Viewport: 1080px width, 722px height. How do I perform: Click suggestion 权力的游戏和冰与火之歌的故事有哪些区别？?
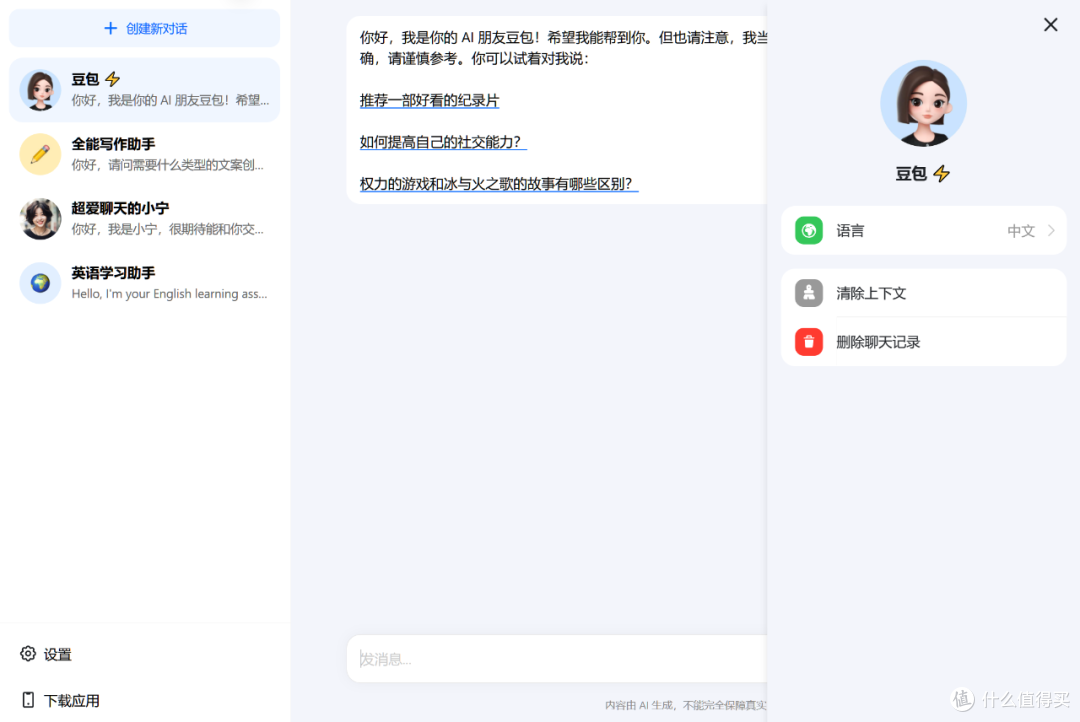pos(499,184)
